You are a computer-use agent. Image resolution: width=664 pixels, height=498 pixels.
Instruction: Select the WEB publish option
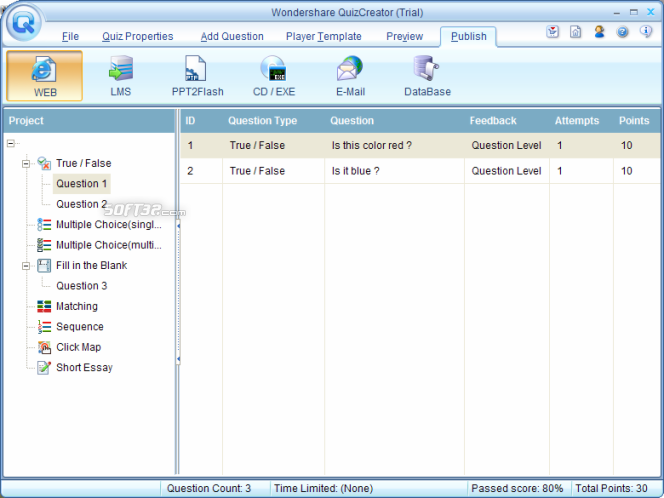click(44, 76)
